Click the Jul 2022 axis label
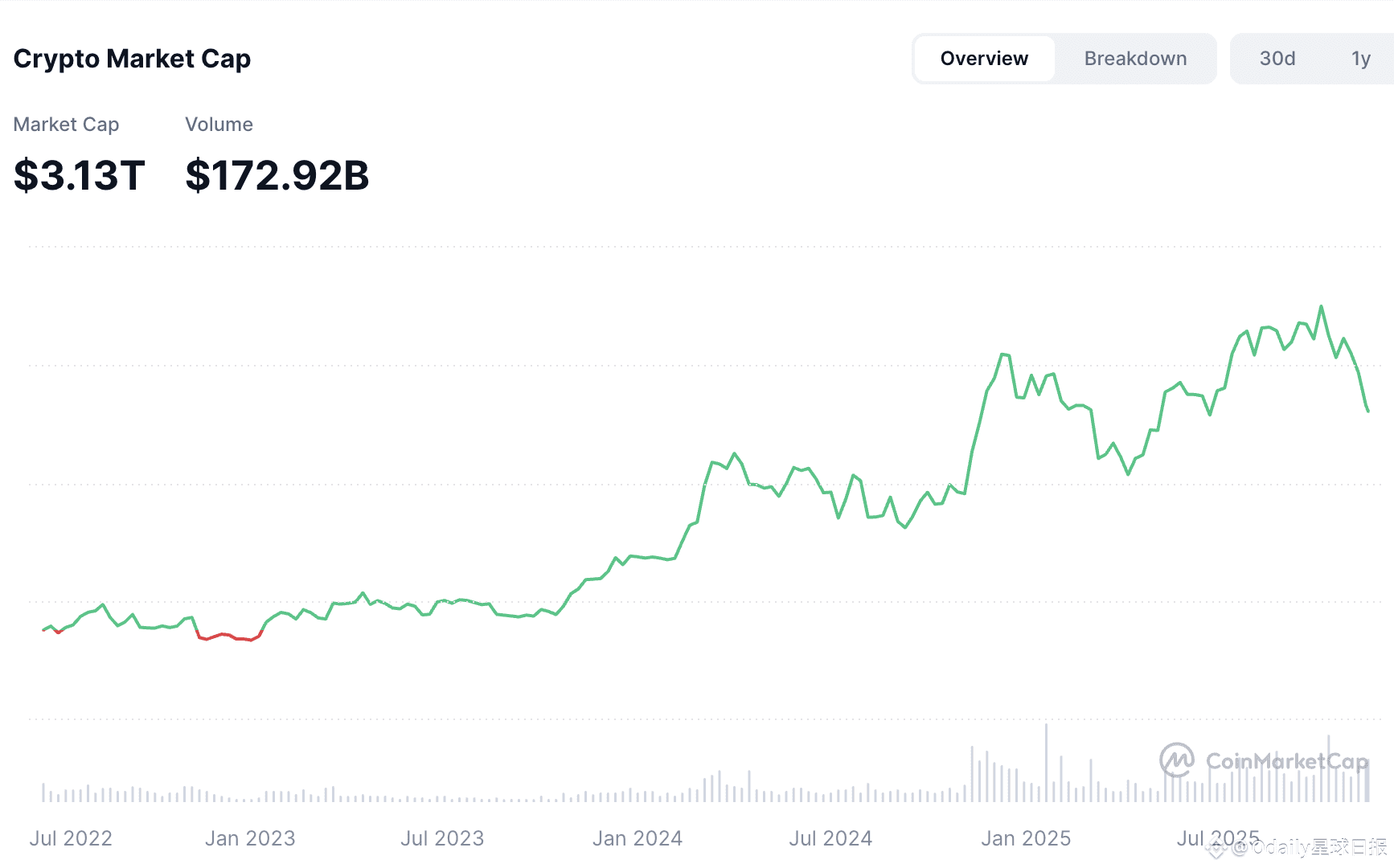1394x868 pixels. [x=71, y=838]
